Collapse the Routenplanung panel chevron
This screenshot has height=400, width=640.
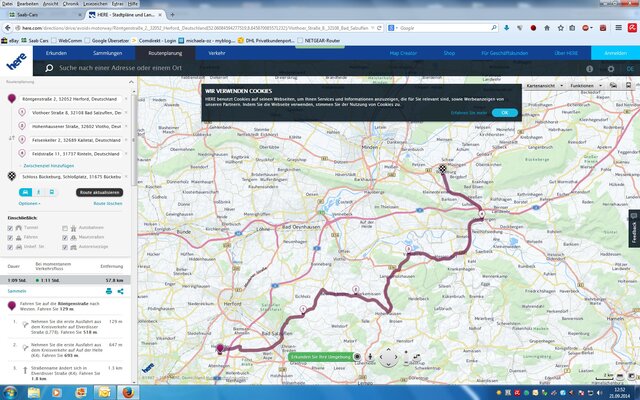click(131, 82)
